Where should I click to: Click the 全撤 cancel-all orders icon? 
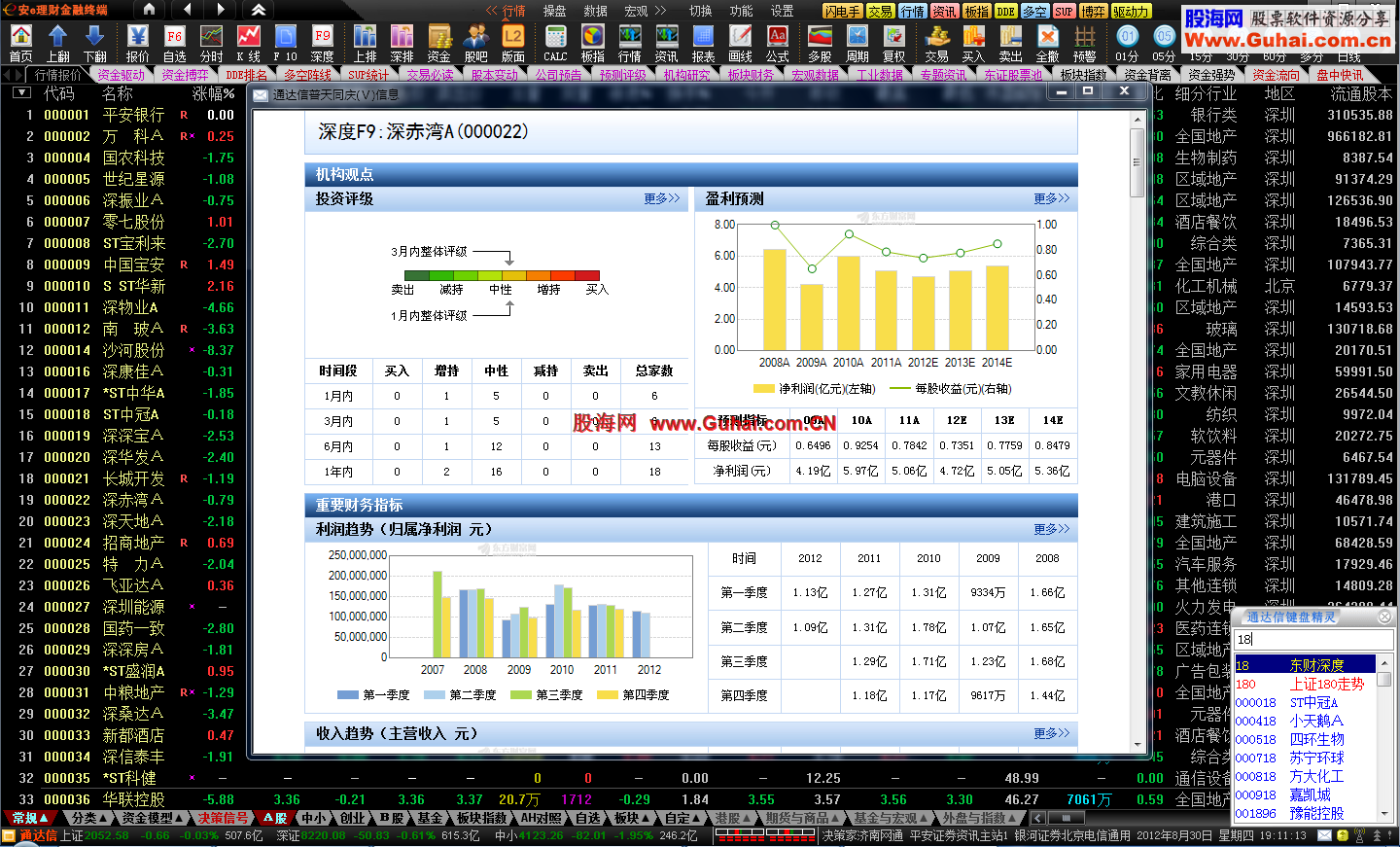coord(1047,43)
